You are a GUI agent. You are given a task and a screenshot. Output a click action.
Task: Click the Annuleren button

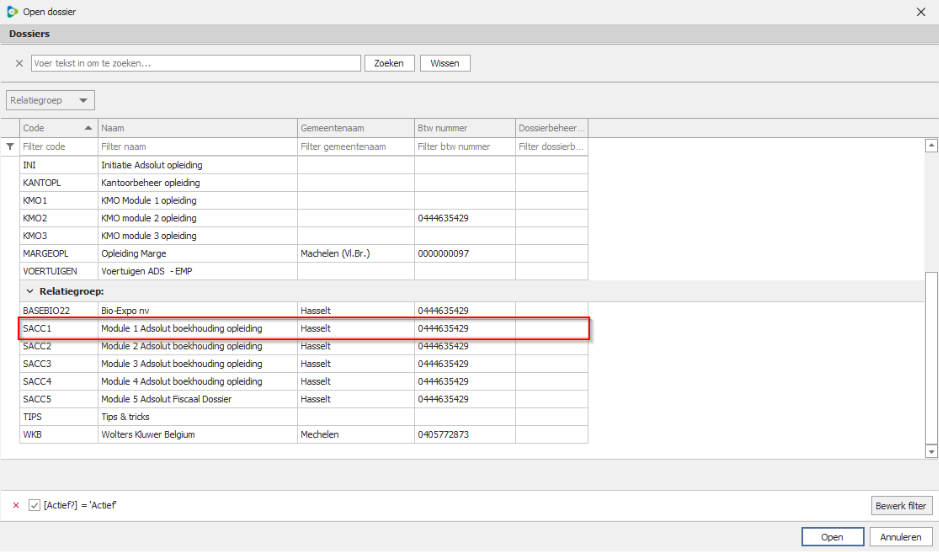901,537
